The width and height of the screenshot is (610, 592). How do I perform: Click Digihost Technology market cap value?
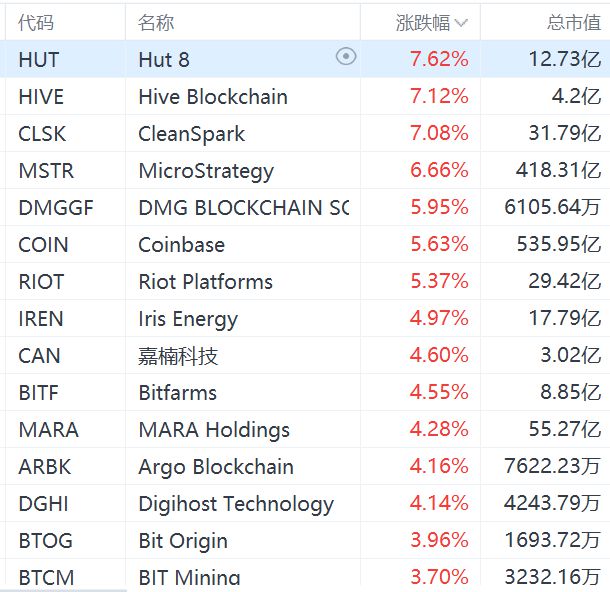[x=552, y=503]
